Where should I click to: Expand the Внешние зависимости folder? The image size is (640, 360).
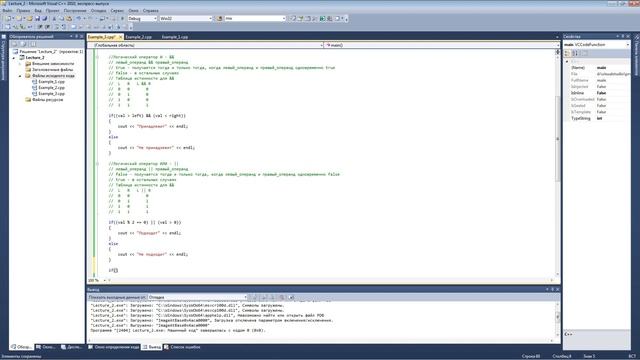(x=20, y=64)
